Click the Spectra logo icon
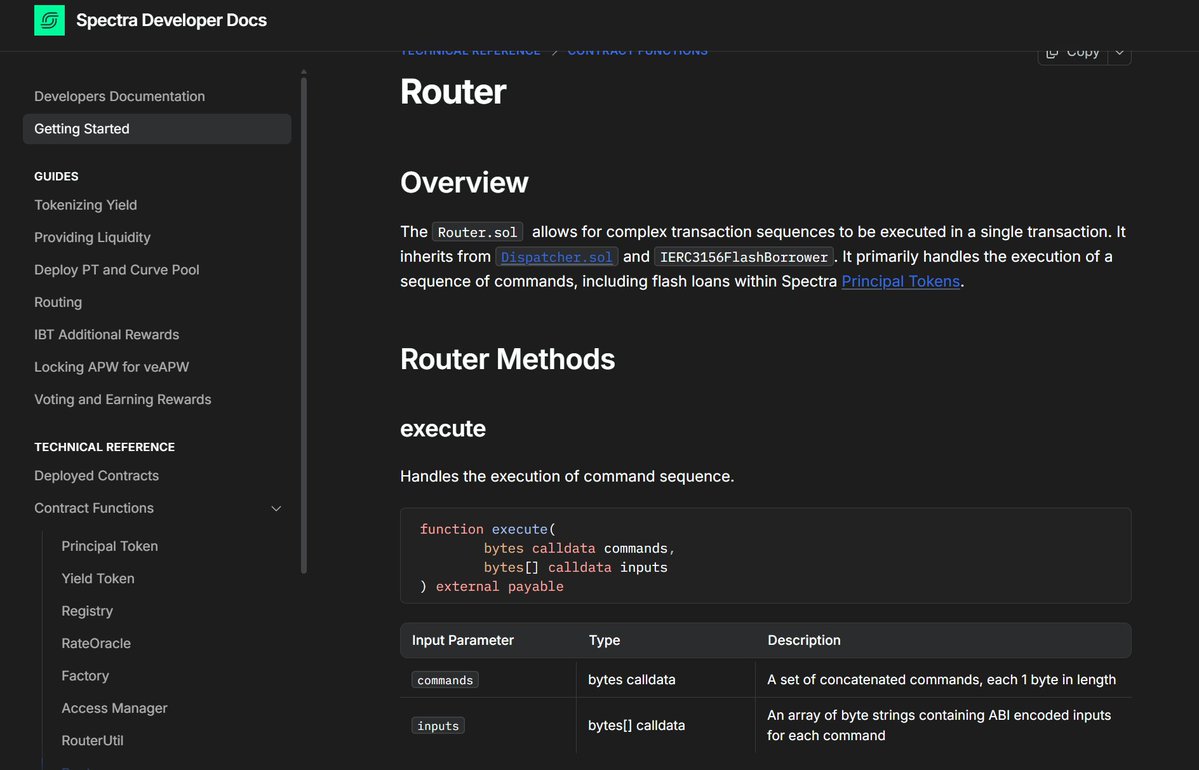Viewport: 1199px width, 770px height. (49, 21)
